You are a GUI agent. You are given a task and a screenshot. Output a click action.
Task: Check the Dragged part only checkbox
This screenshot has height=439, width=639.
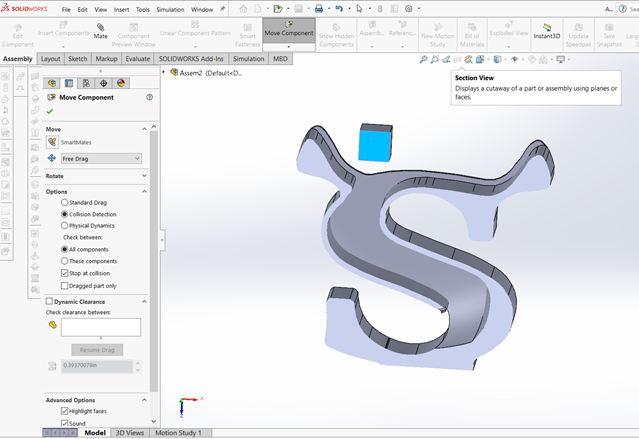(64, 286)
